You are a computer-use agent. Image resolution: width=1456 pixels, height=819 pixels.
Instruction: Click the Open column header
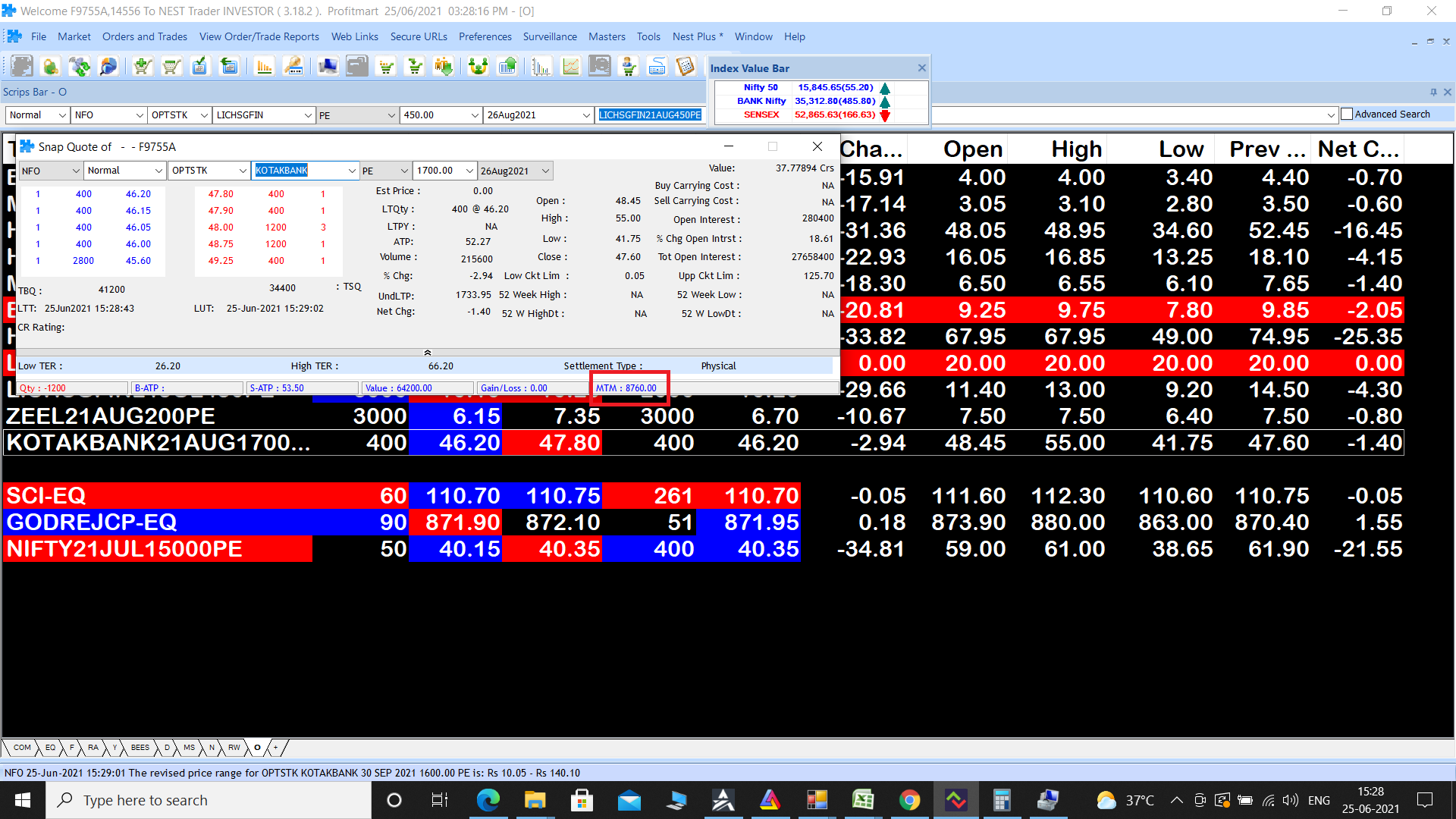point(973,149)
